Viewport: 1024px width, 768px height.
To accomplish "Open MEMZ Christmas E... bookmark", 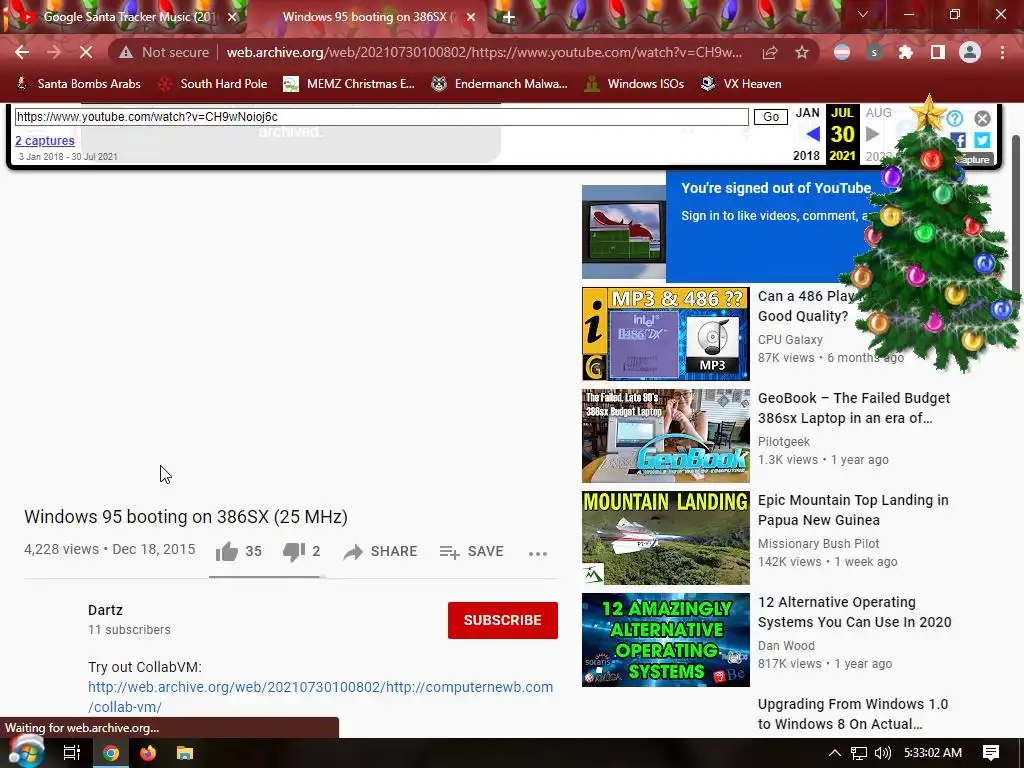I will [349, 84].
